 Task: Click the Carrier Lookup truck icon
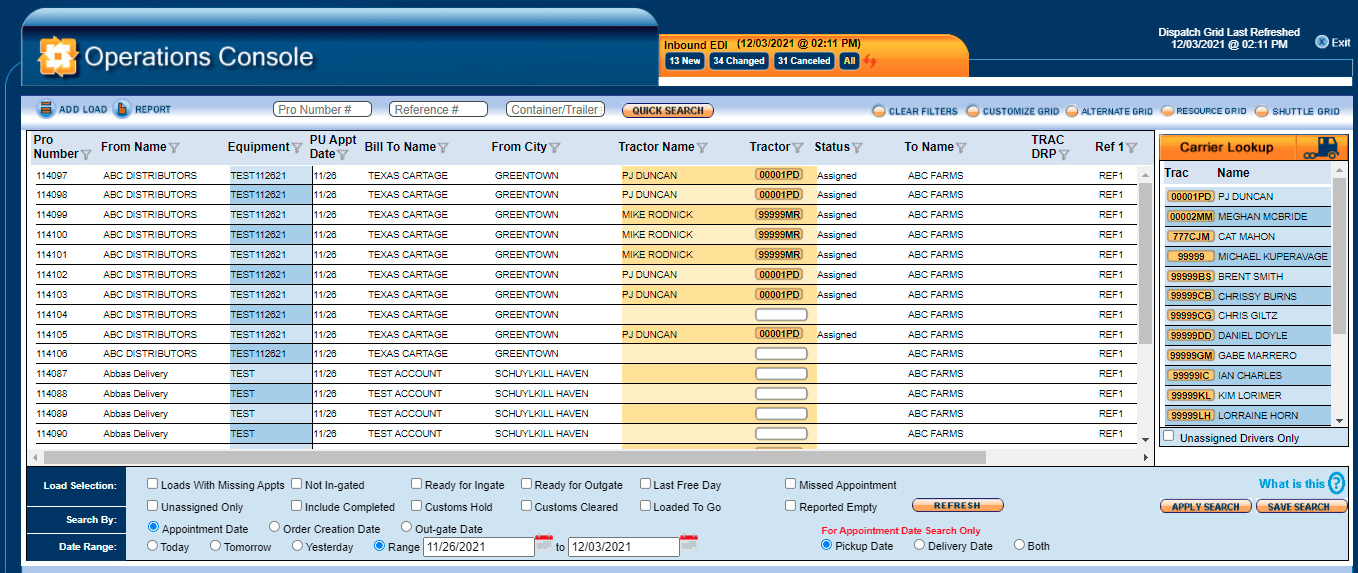point(1322,147)
